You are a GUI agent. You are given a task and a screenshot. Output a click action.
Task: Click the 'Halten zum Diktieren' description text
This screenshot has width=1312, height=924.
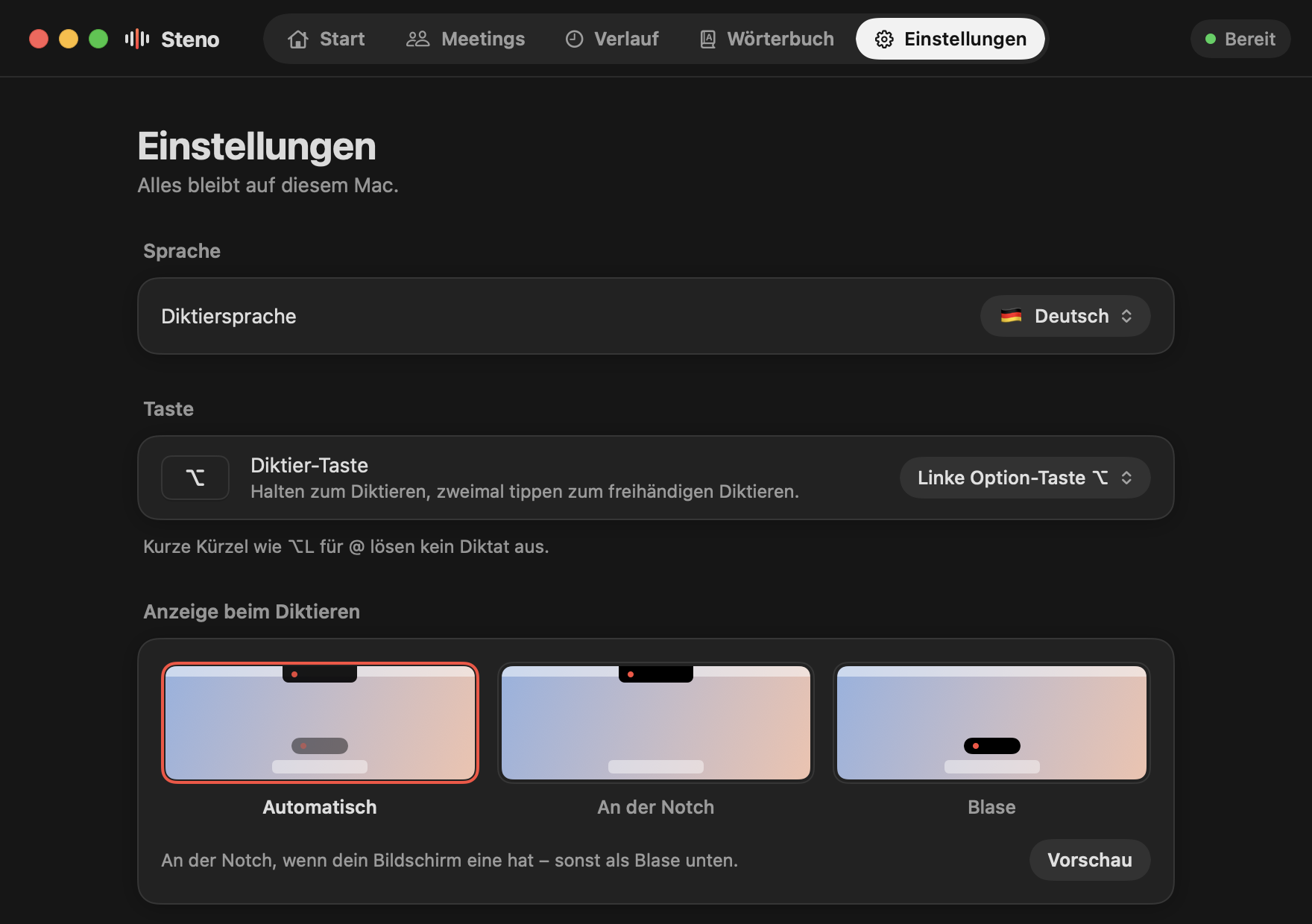point(525,492)
